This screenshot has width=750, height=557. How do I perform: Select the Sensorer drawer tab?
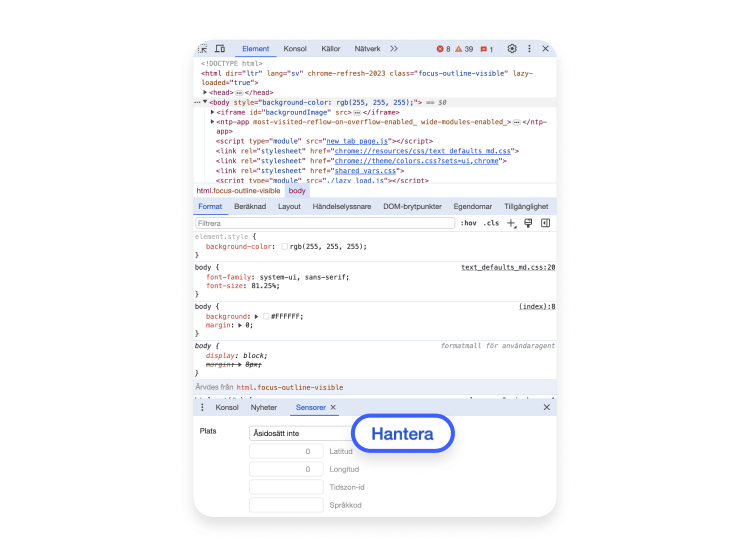310,407
